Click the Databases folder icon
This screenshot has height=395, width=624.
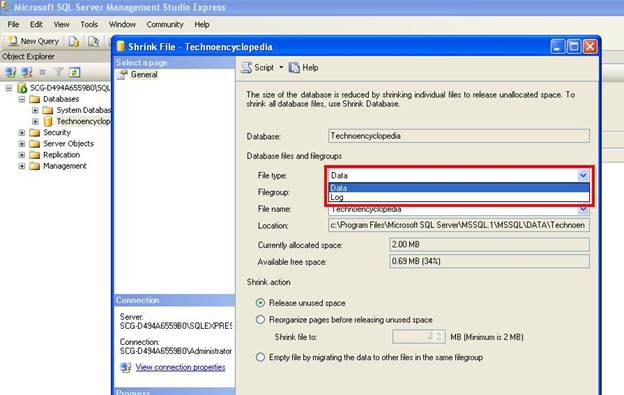click(35, 99)
